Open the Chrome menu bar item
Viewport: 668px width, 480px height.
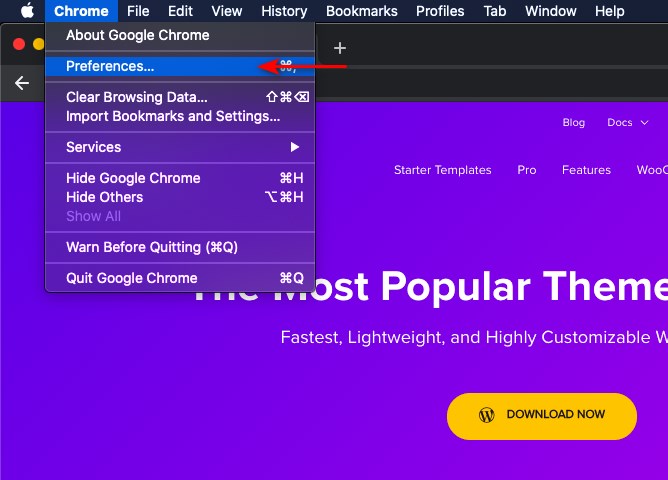coord(81,11)
